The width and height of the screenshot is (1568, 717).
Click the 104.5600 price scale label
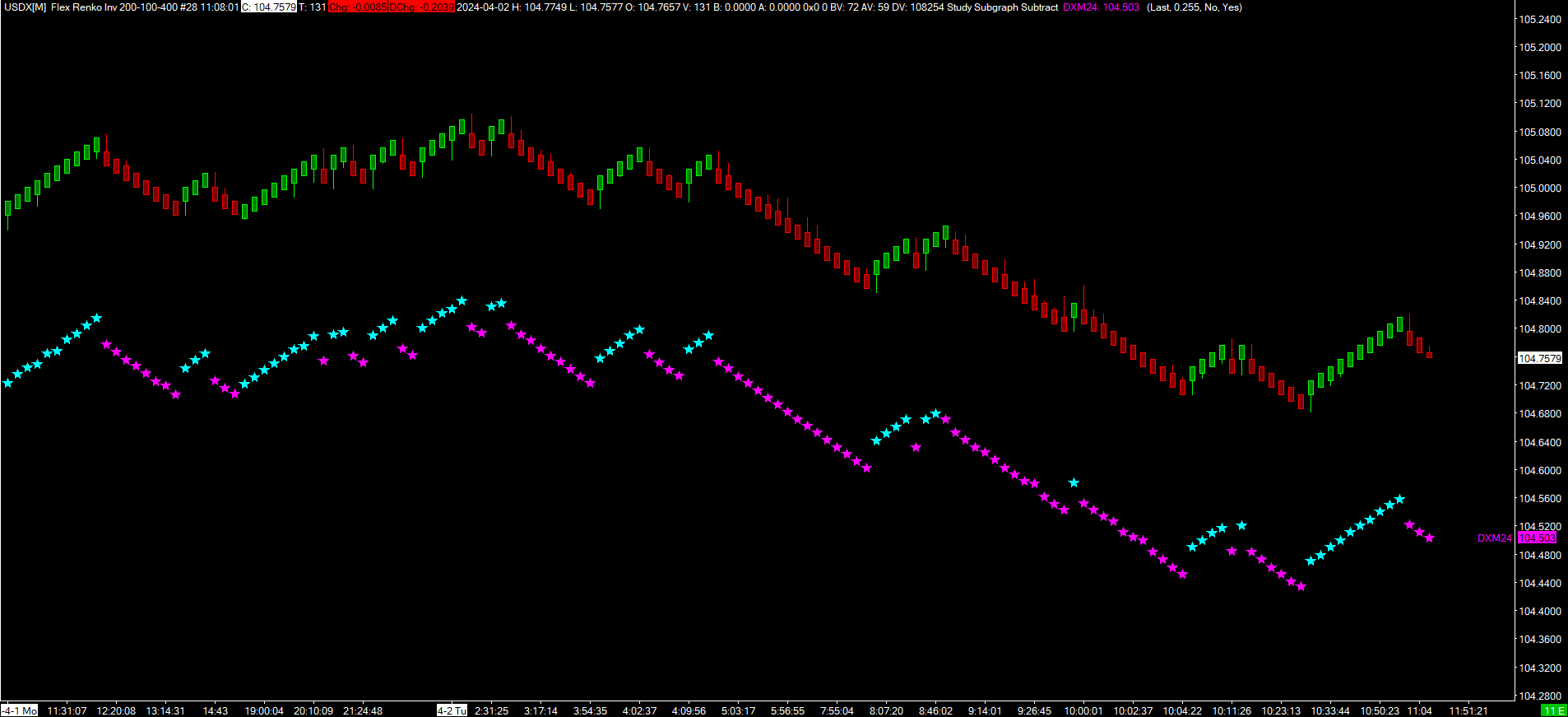click(x=1539, y=499)
